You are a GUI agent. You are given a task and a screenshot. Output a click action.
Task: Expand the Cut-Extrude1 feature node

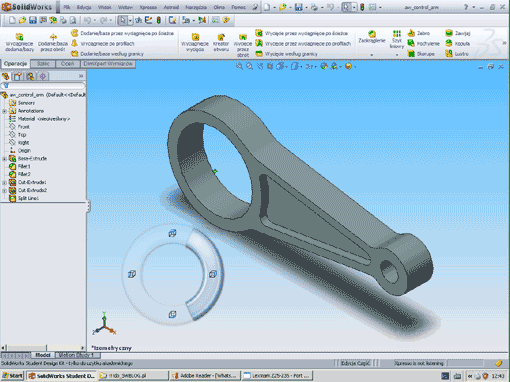click(x=4, y=182)
